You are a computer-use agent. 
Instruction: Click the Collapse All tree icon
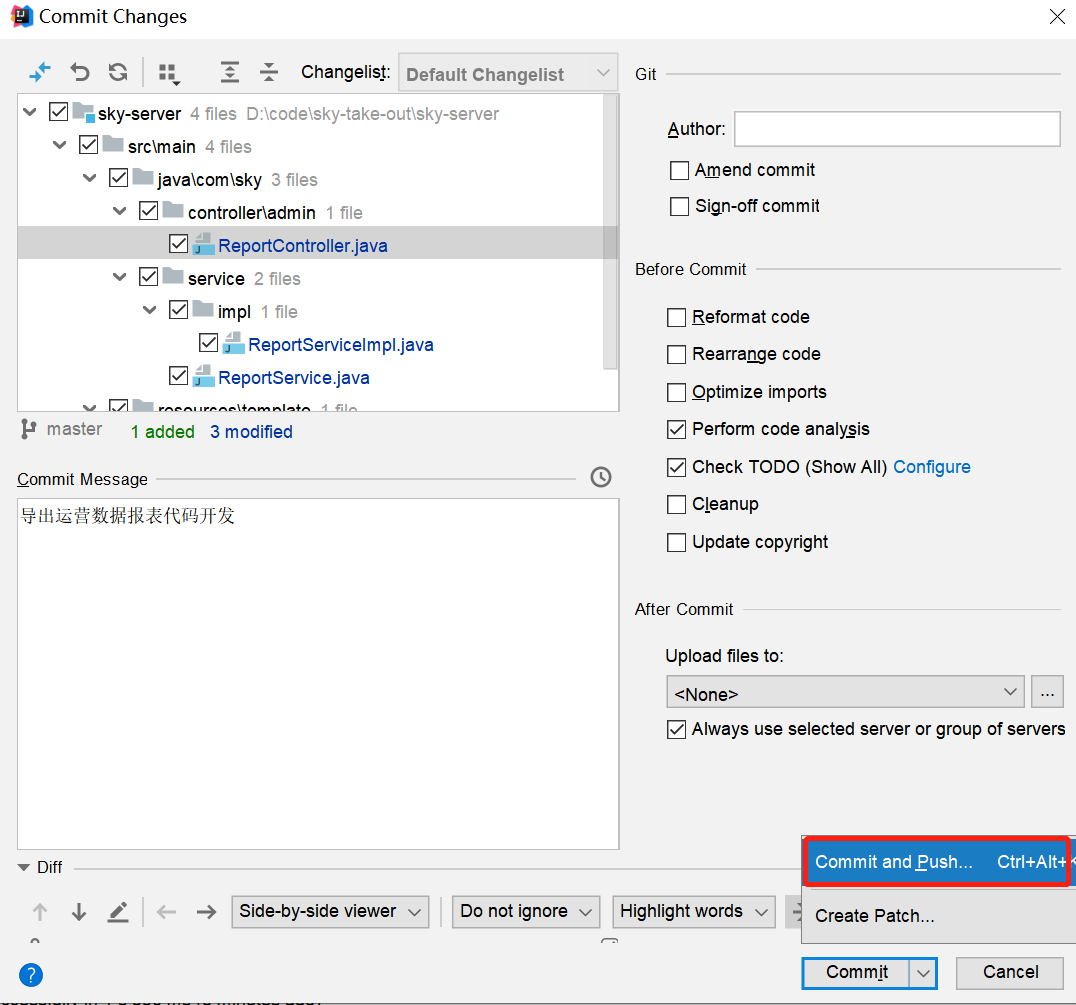coord(269,73)
